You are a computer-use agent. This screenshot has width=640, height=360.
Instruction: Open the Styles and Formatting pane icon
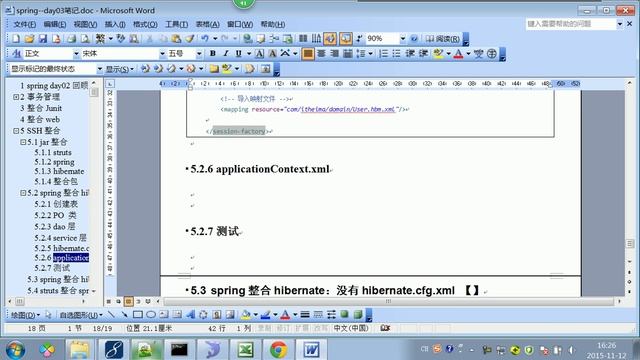(x=17, y=53)
